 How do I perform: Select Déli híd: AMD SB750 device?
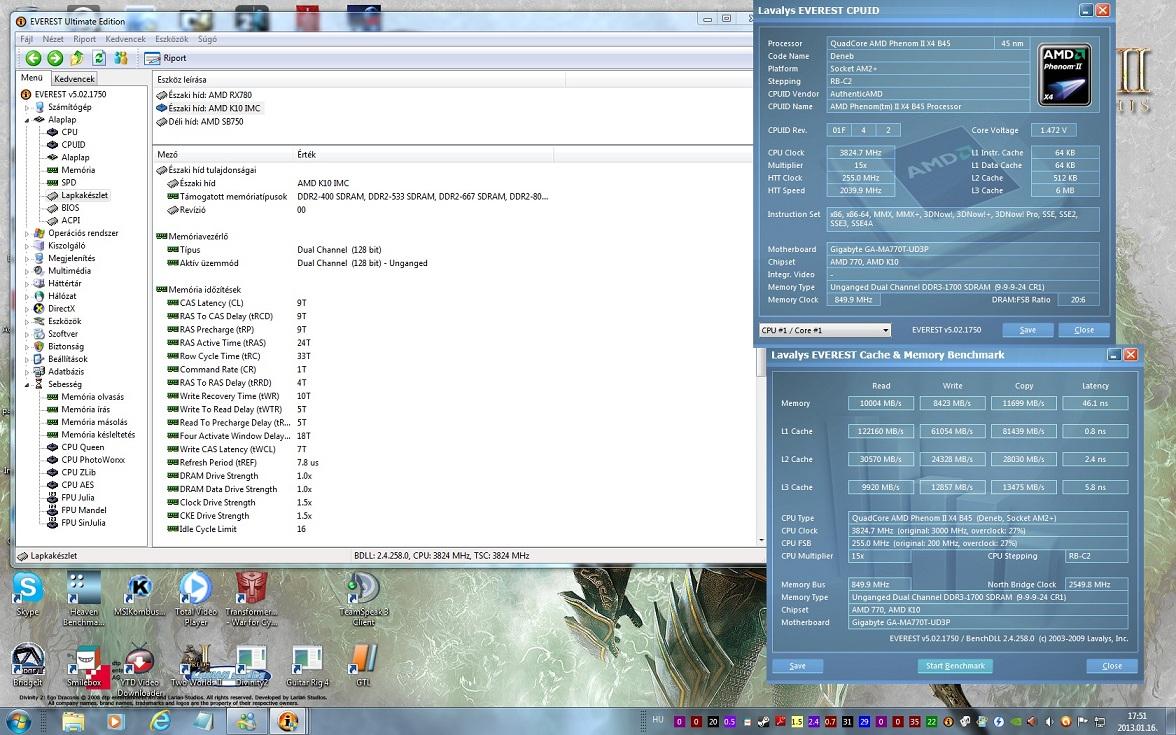tap(200, 122)
